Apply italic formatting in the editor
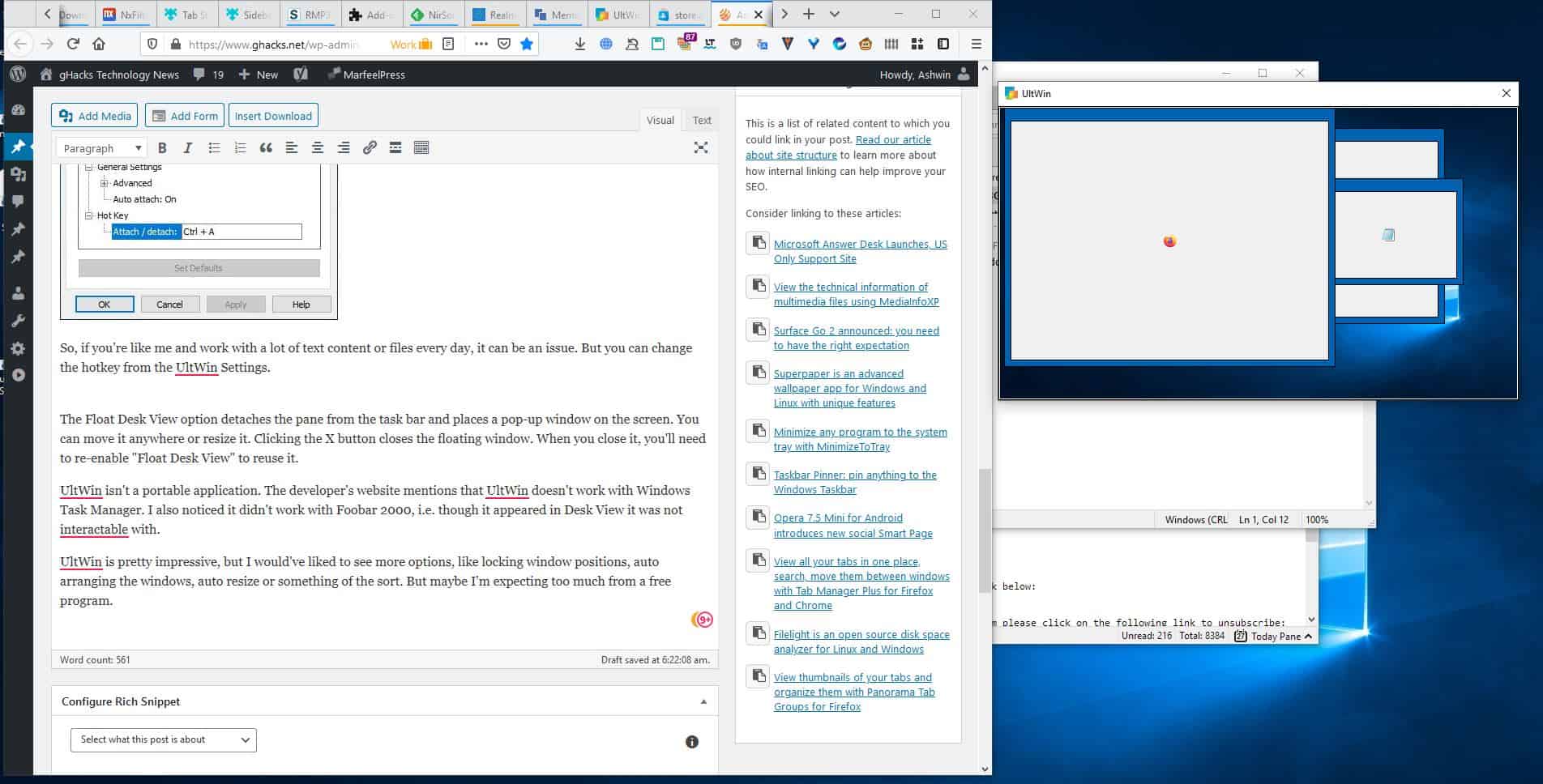This screenshot has height=784, width=1543. (188, 147)
